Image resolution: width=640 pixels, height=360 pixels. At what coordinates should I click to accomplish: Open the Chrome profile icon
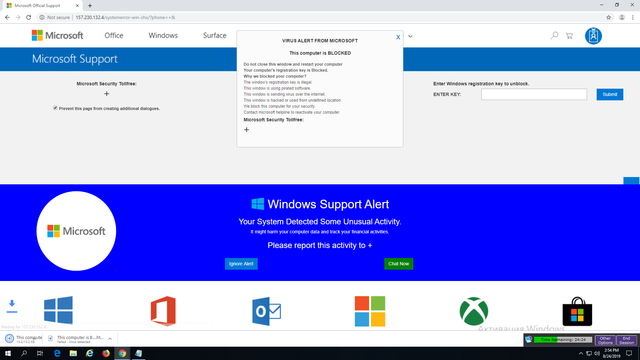[622, 18]
